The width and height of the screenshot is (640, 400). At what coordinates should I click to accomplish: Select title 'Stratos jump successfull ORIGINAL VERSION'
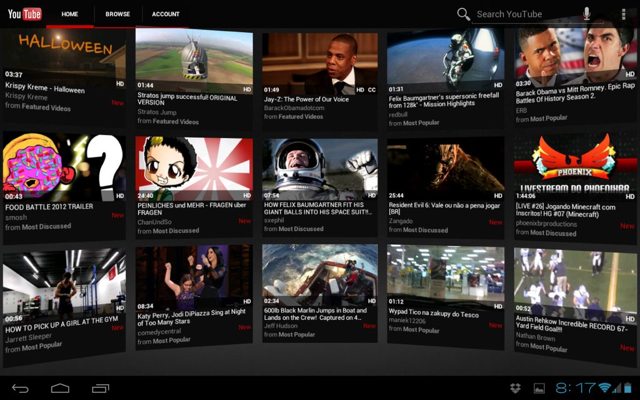click(187, 99)
